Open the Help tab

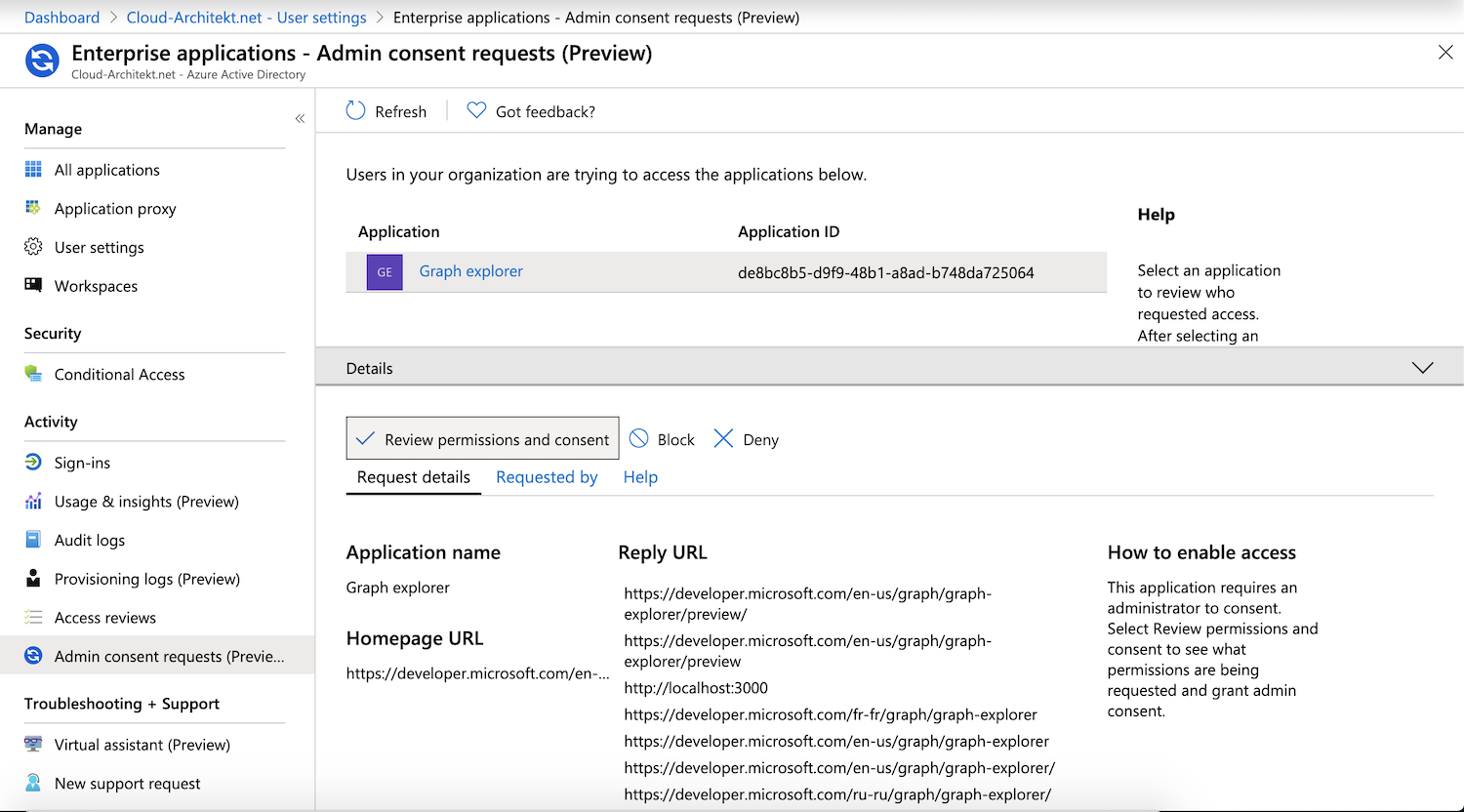[640, 477]
